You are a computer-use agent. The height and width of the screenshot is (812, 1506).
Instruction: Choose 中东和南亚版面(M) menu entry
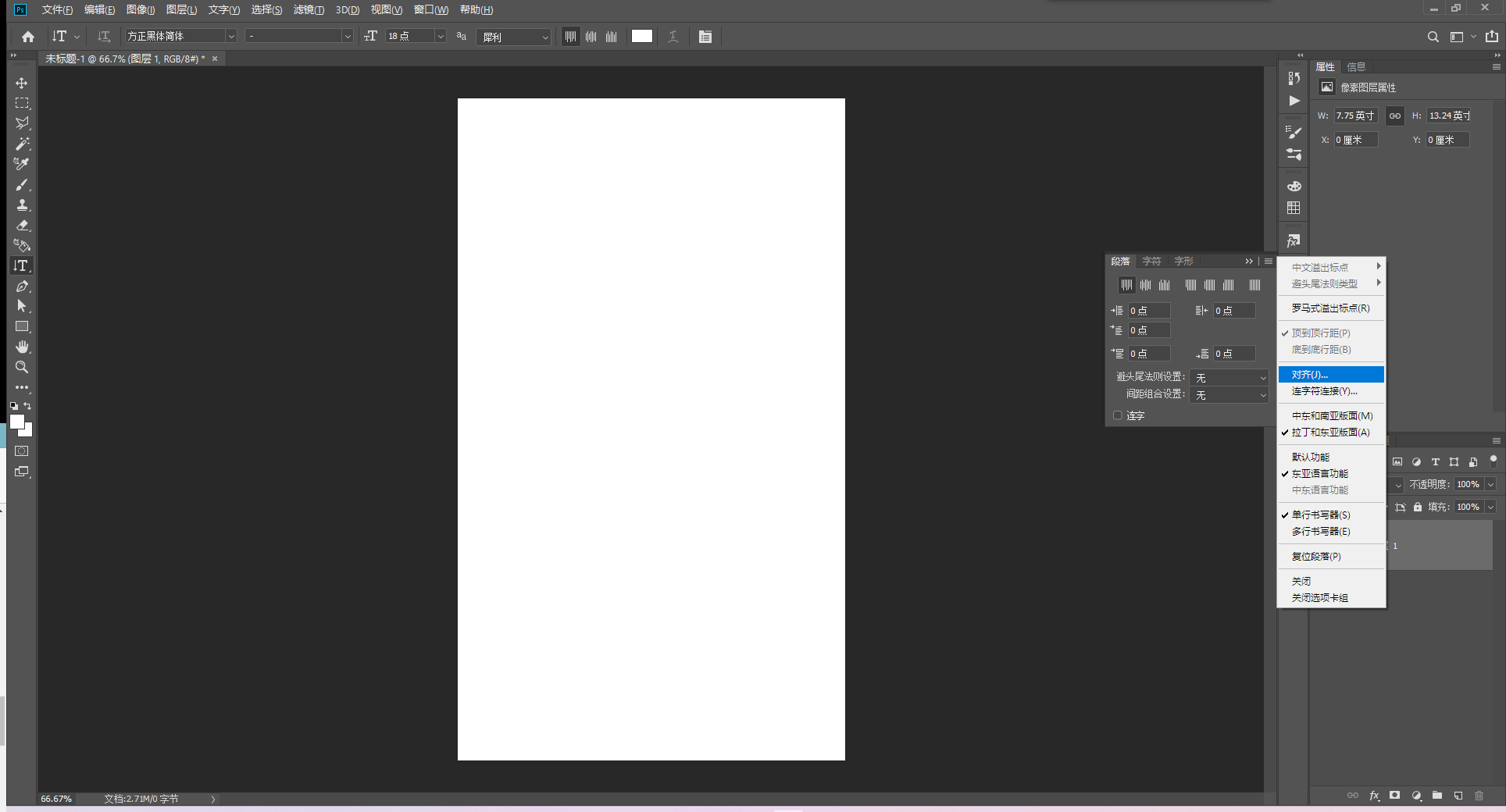[1331, 415]
